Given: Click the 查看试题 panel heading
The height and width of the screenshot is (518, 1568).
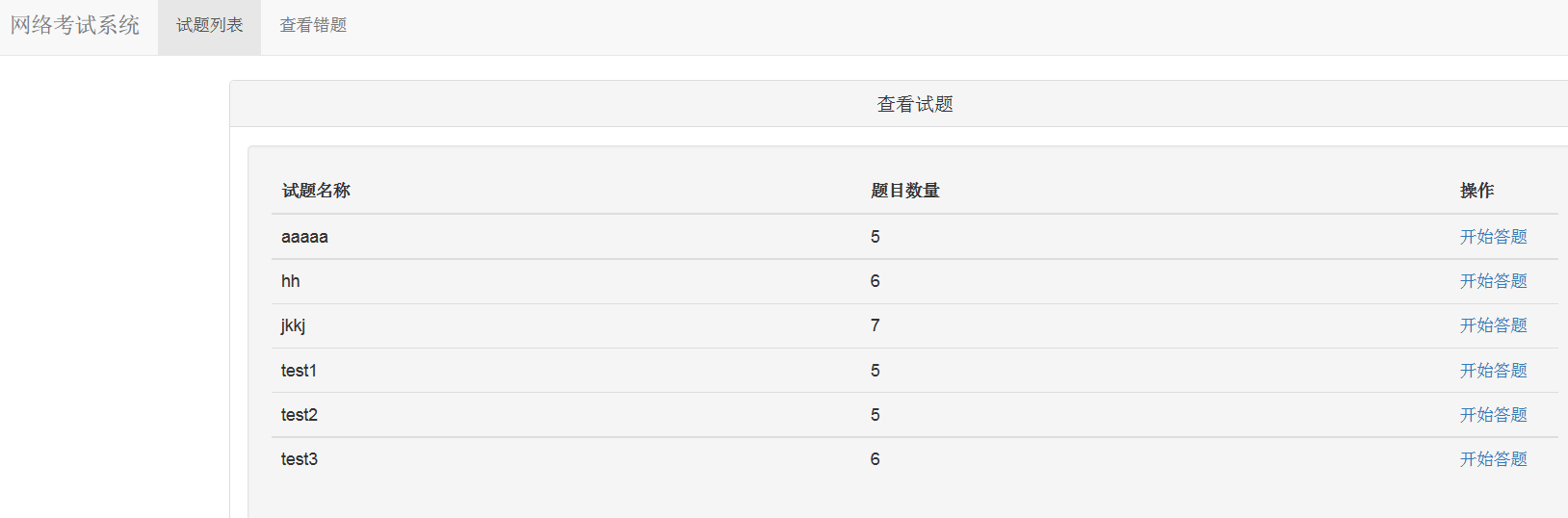Looking at the screenshot, I should 915,104.
